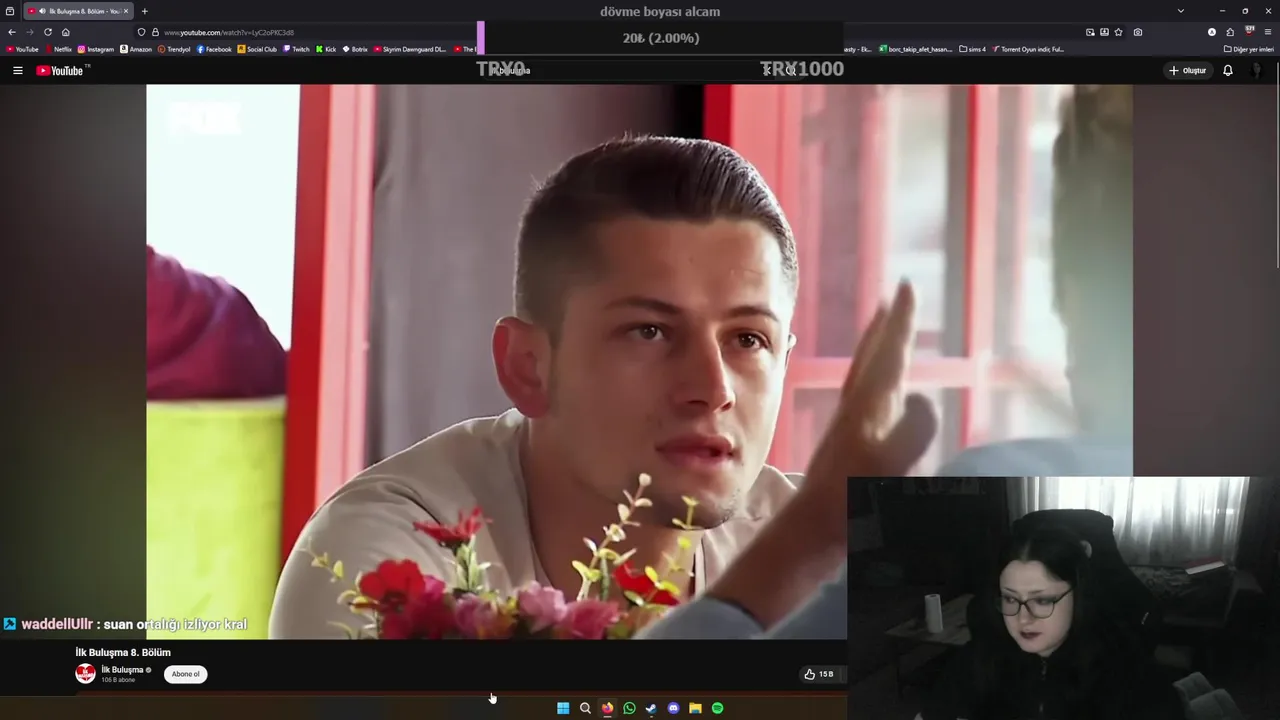
Task: Open WhatsApp from the taskbar
Action: pos(629,708)
